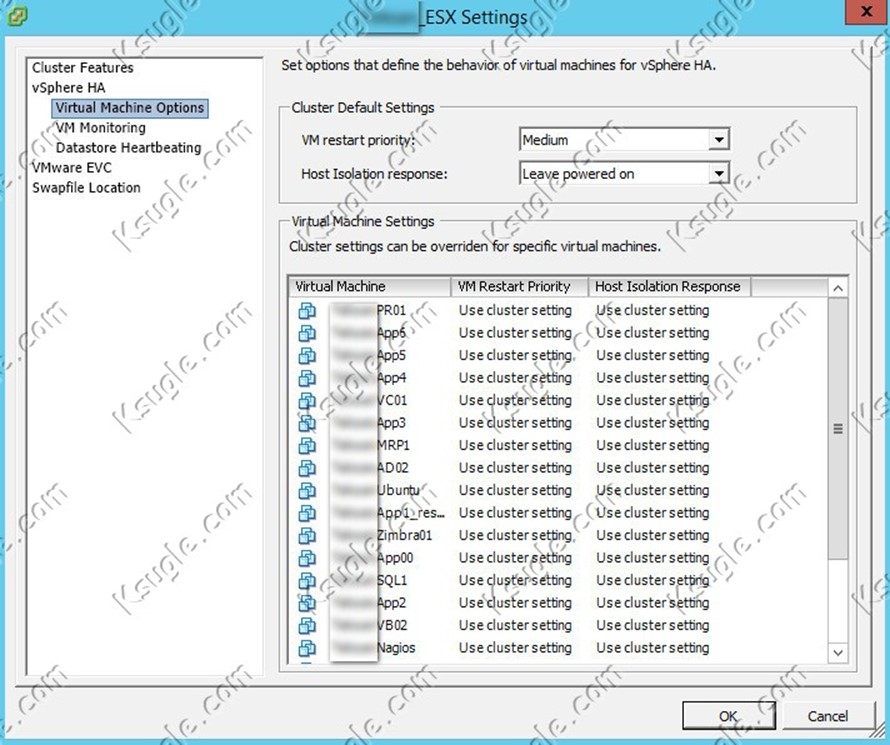The height and width of the screenshot is (745, 890).
Task: Click the VM list scroll-down arrow
Action: [838, 653]
